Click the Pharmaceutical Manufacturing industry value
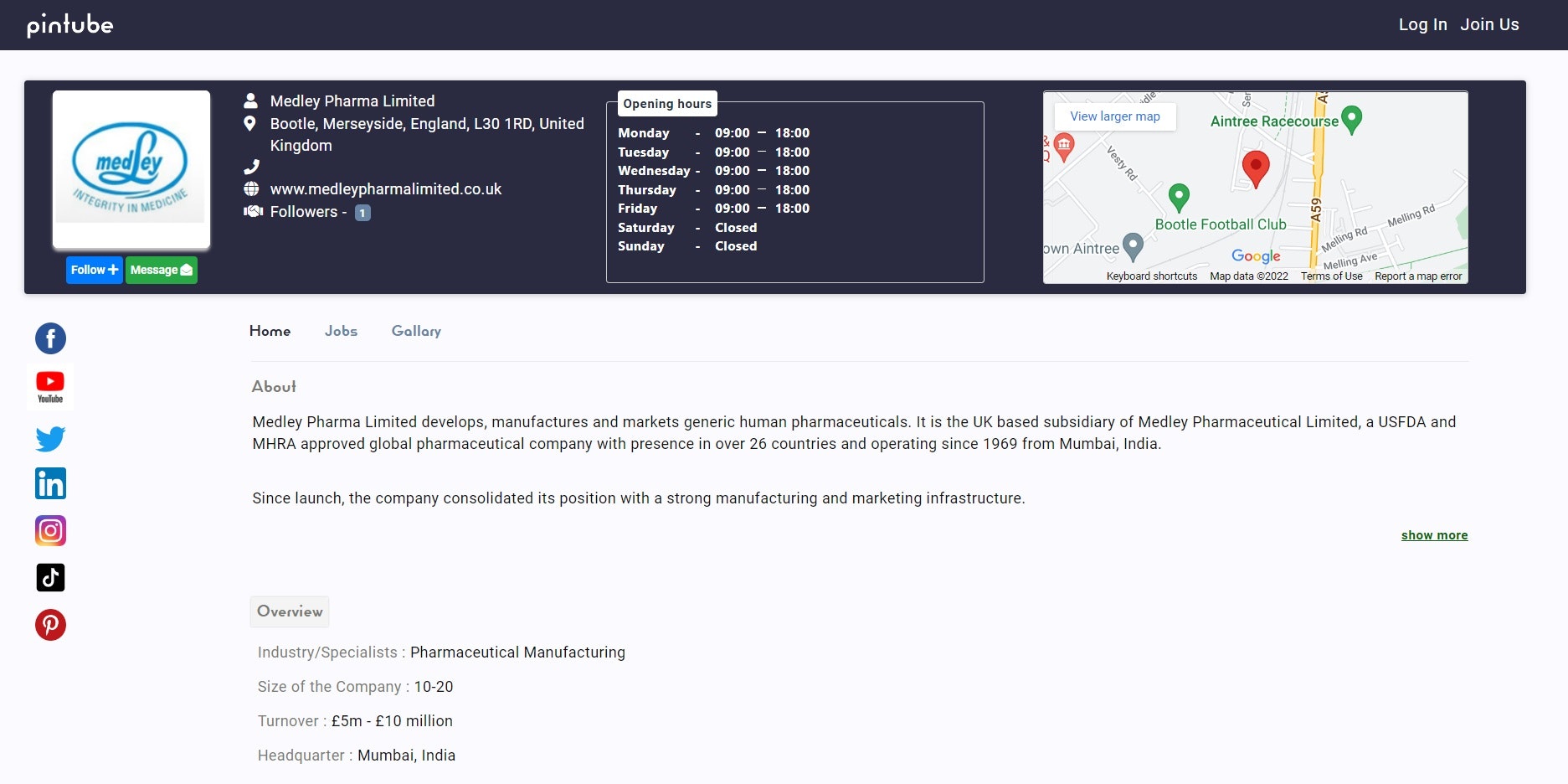This screenshot has height=784, width=1568. pos(517,652)
